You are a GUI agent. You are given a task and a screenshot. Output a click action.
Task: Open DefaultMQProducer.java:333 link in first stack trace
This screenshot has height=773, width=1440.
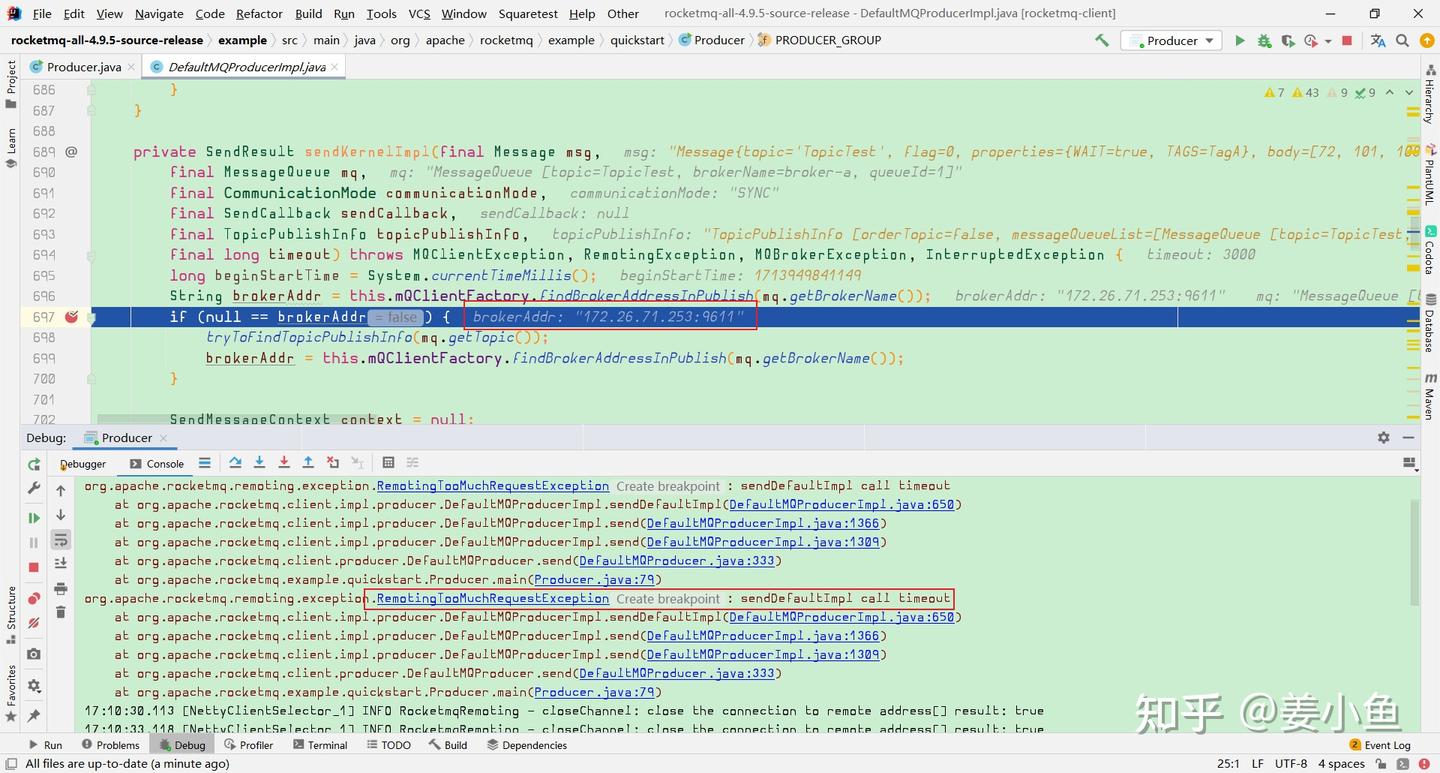pyautogui.click(x=676, y=561)
